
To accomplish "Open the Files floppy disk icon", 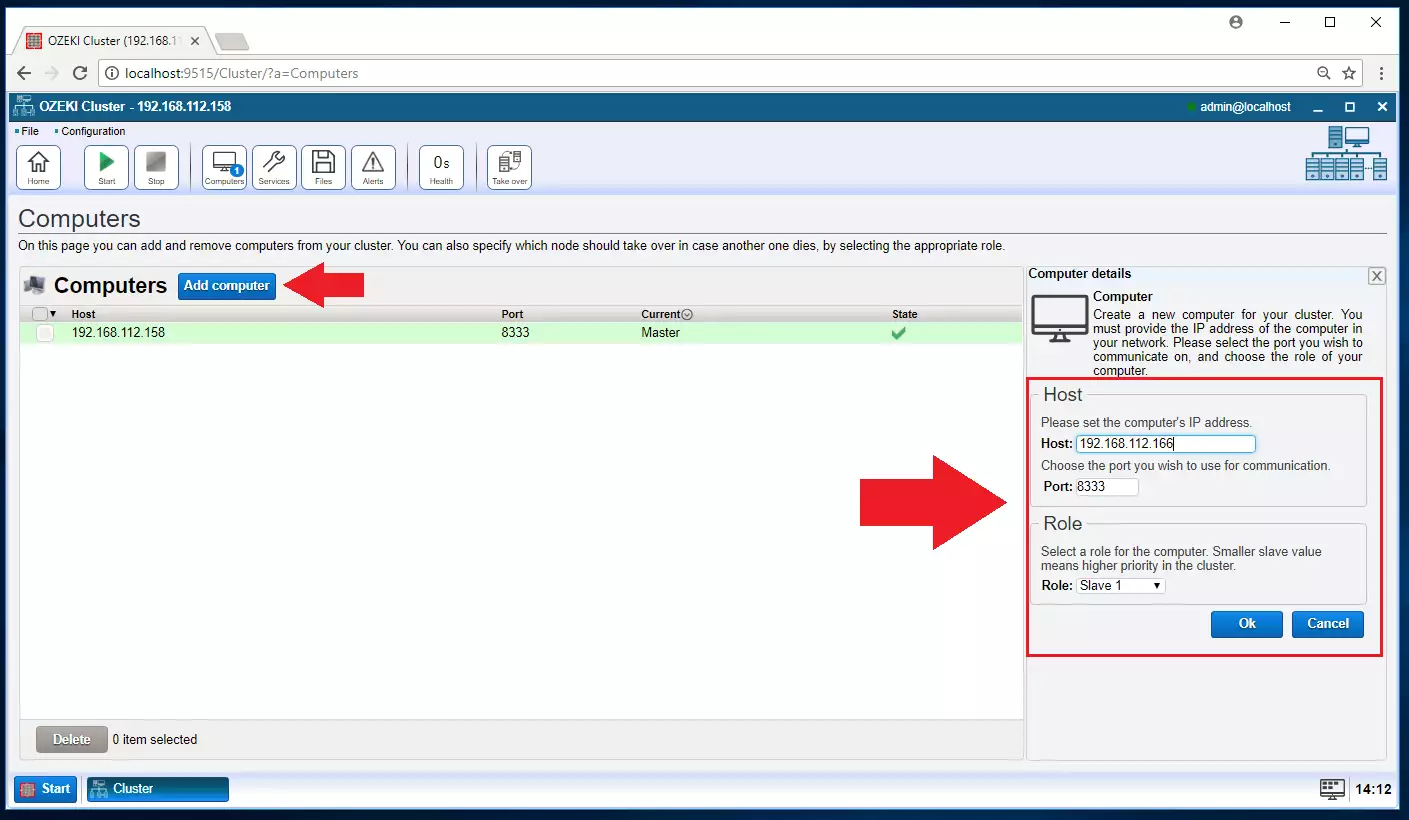I will 323,167.
